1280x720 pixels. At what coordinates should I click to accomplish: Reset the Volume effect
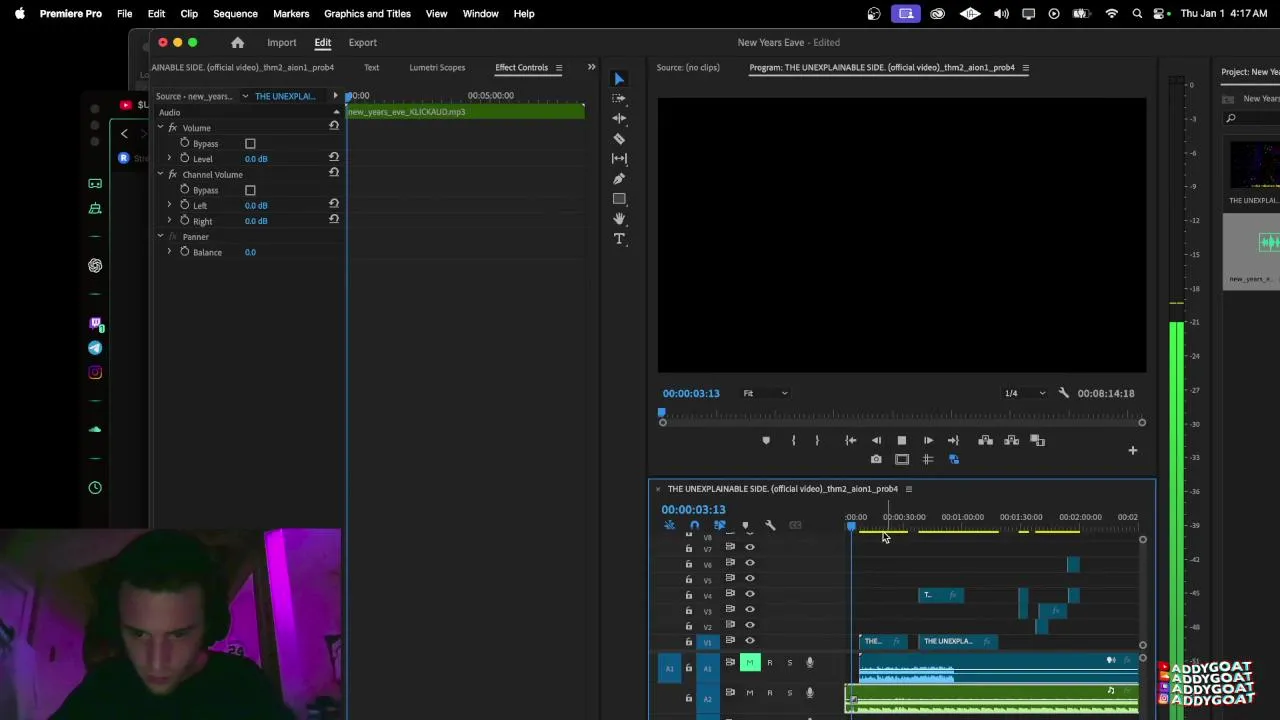click(x=334, y=126)
